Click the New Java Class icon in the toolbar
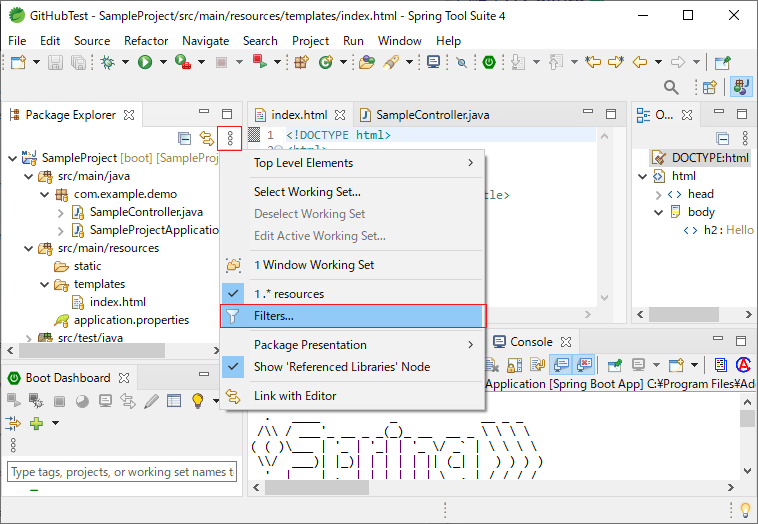Image resolution: width=758 pixels, height=524 pixels. (x=326, y=62)
